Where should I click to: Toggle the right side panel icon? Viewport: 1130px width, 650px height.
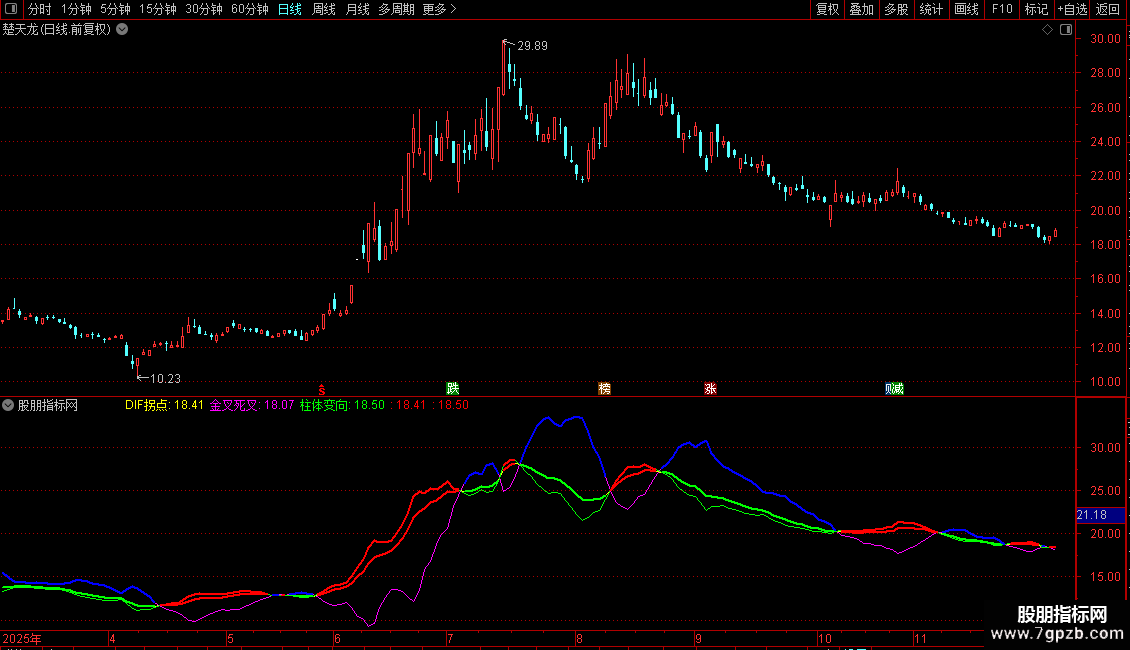tap(1064, 30)
